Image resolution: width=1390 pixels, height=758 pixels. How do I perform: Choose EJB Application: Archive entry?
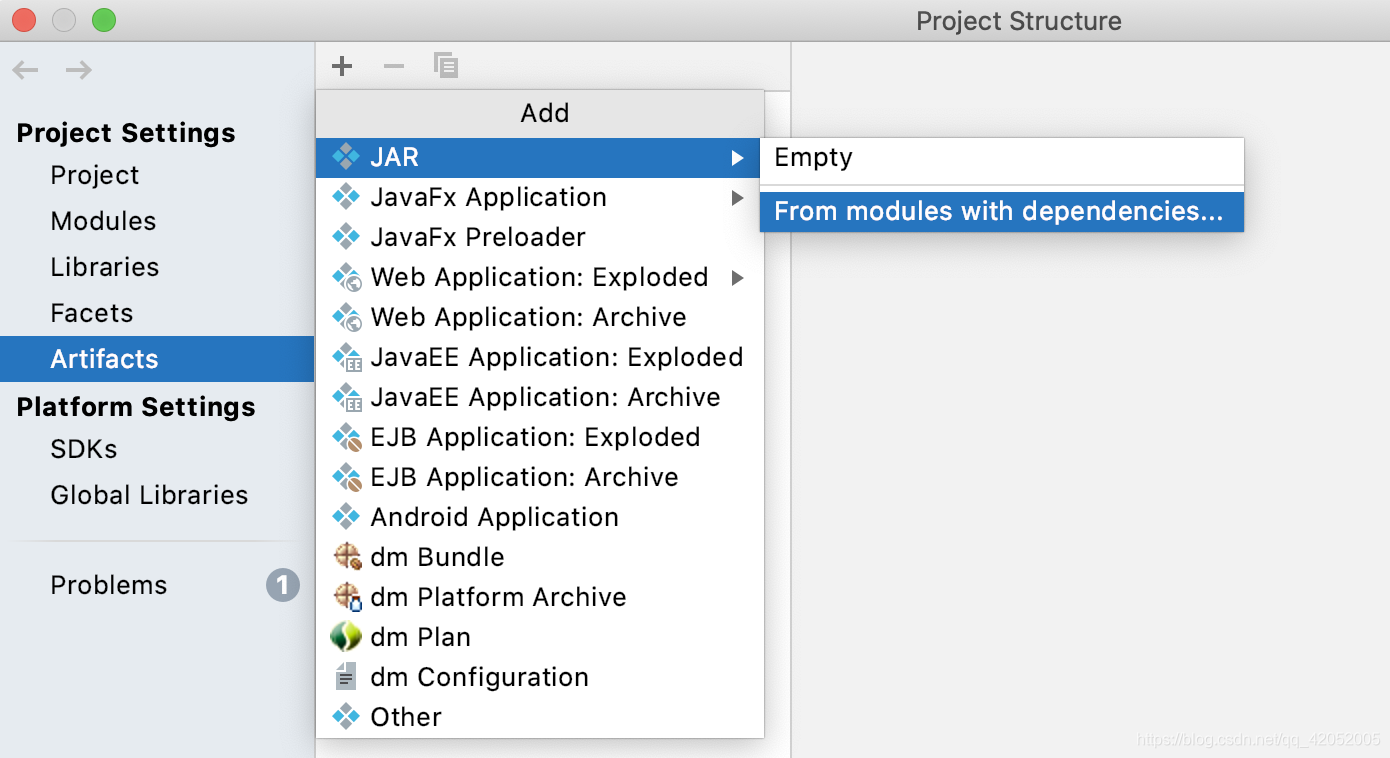[540, 478]
